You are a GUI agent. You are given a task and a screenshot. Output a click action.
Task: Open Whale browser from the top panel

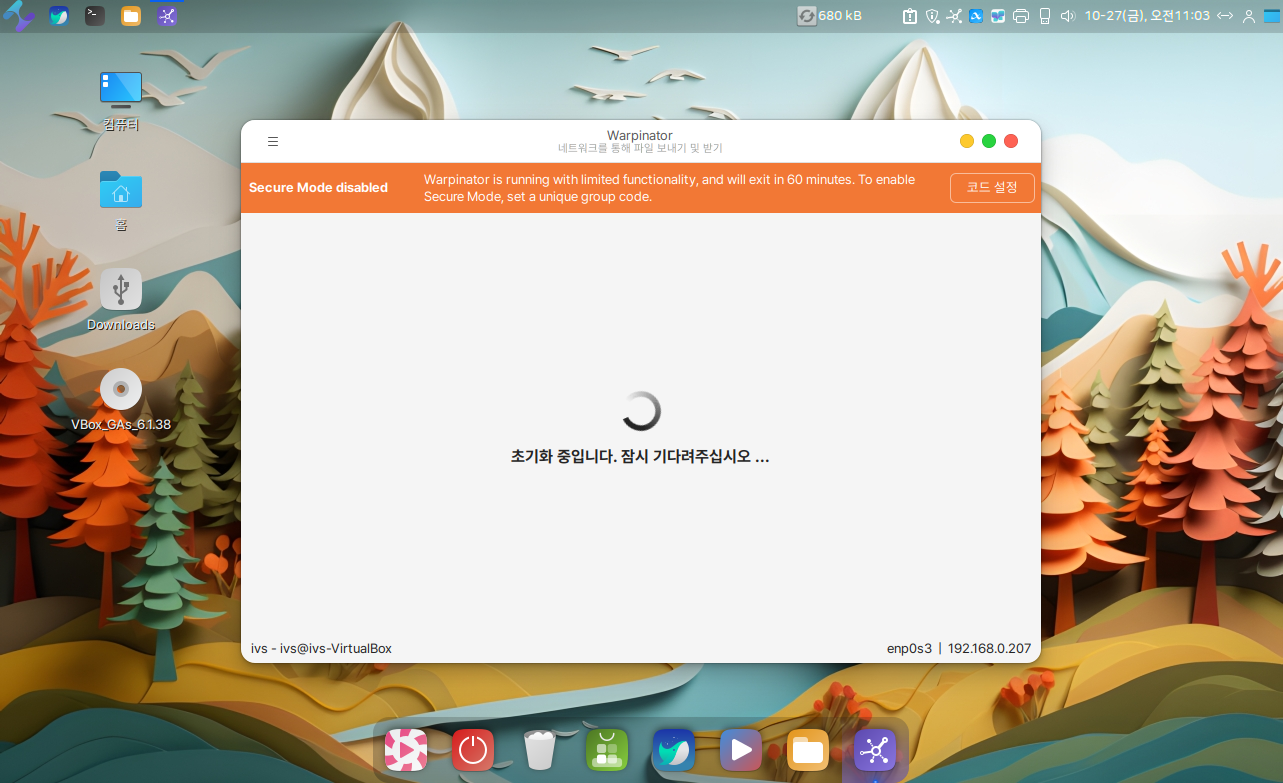pos(59,15)
